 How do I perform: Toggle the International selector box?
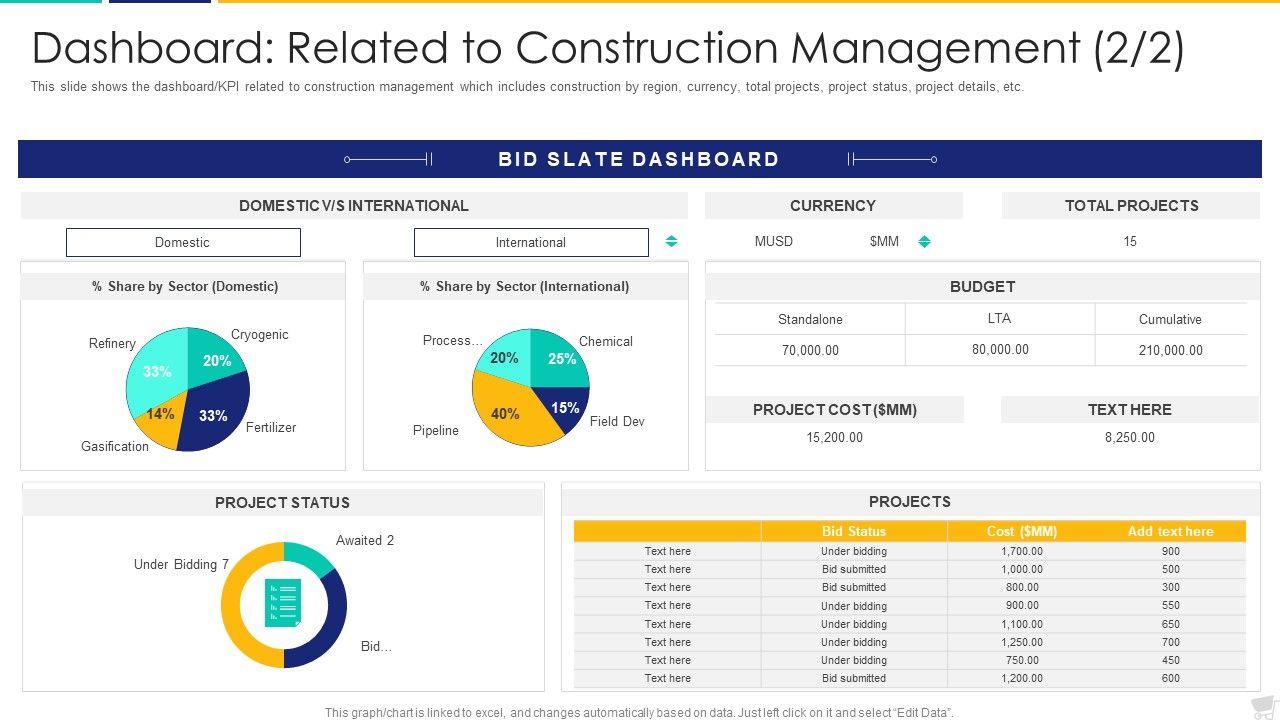(531, 242)
